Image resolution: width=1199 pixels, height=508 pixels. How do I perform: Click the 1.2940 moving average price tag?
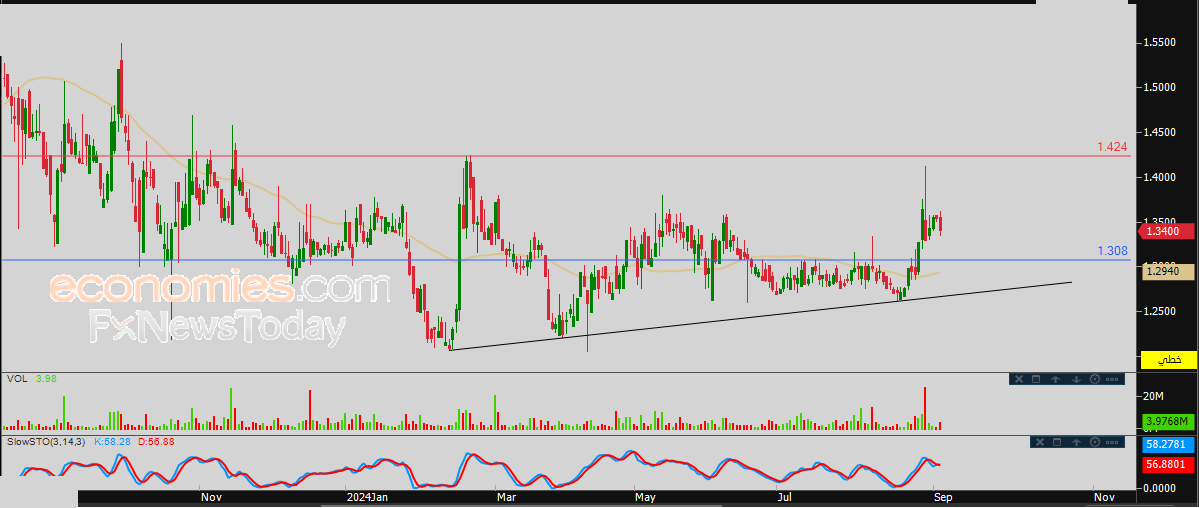(1166, 271)
